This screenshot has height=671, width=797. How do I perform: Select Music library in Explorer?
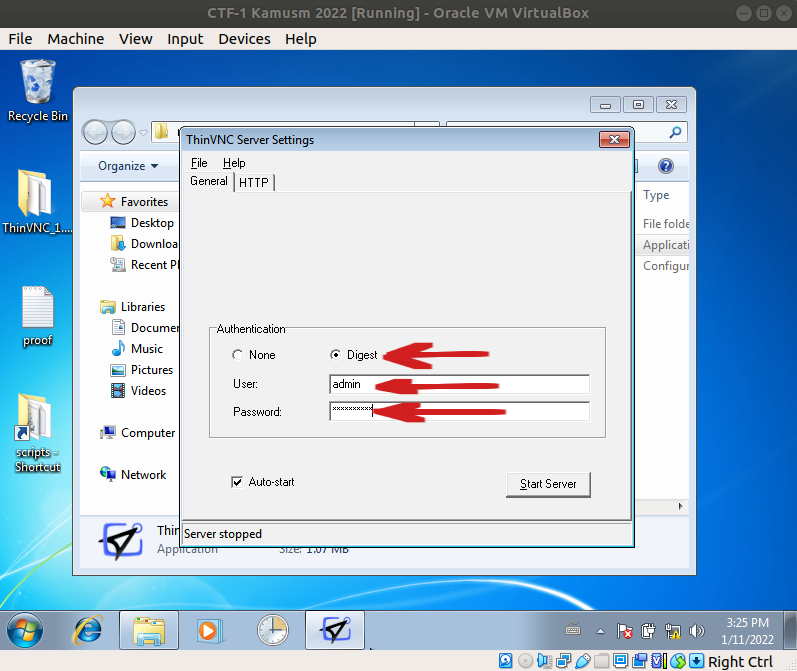pos(137,349)
